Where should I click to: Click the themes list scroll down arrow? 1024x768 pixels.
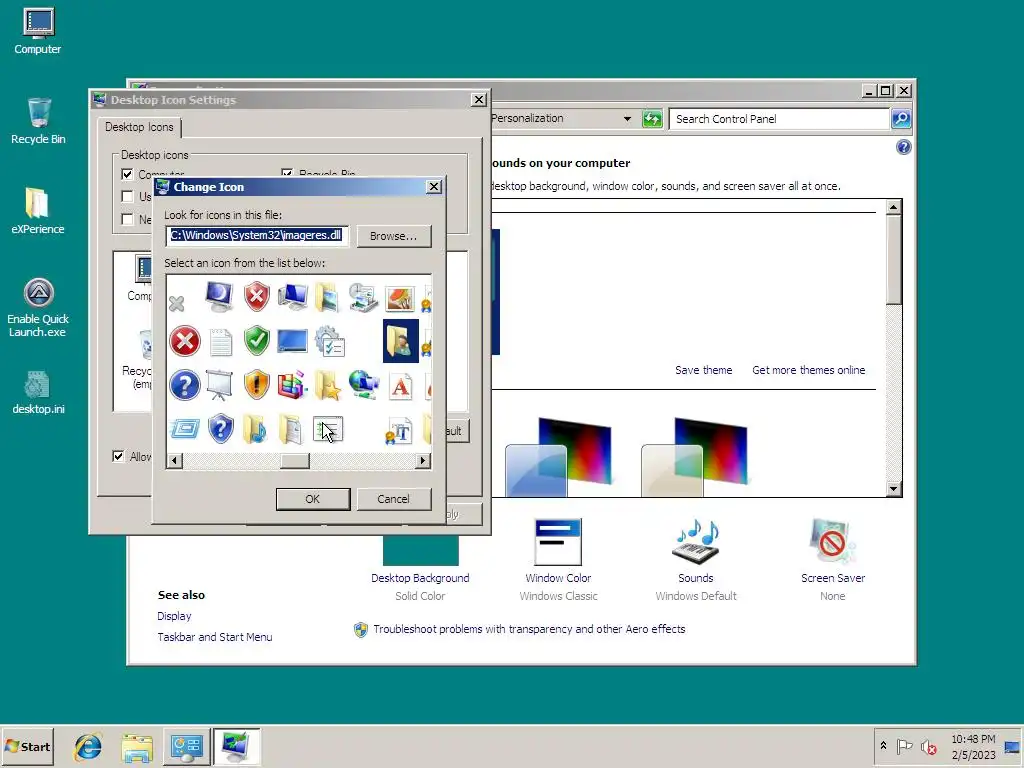(x=893, y=488)
